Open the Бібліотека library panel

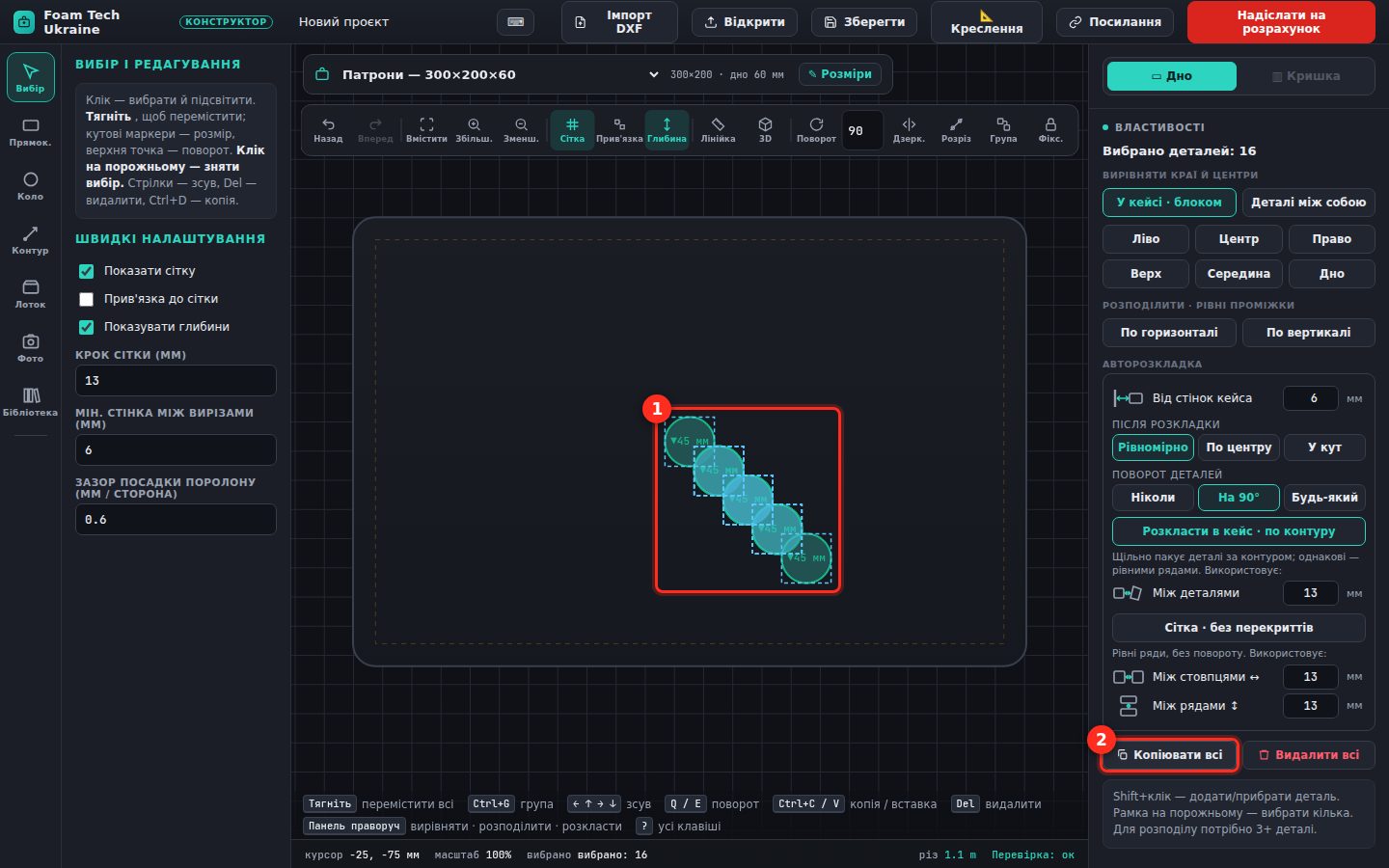tap(30, 402)
